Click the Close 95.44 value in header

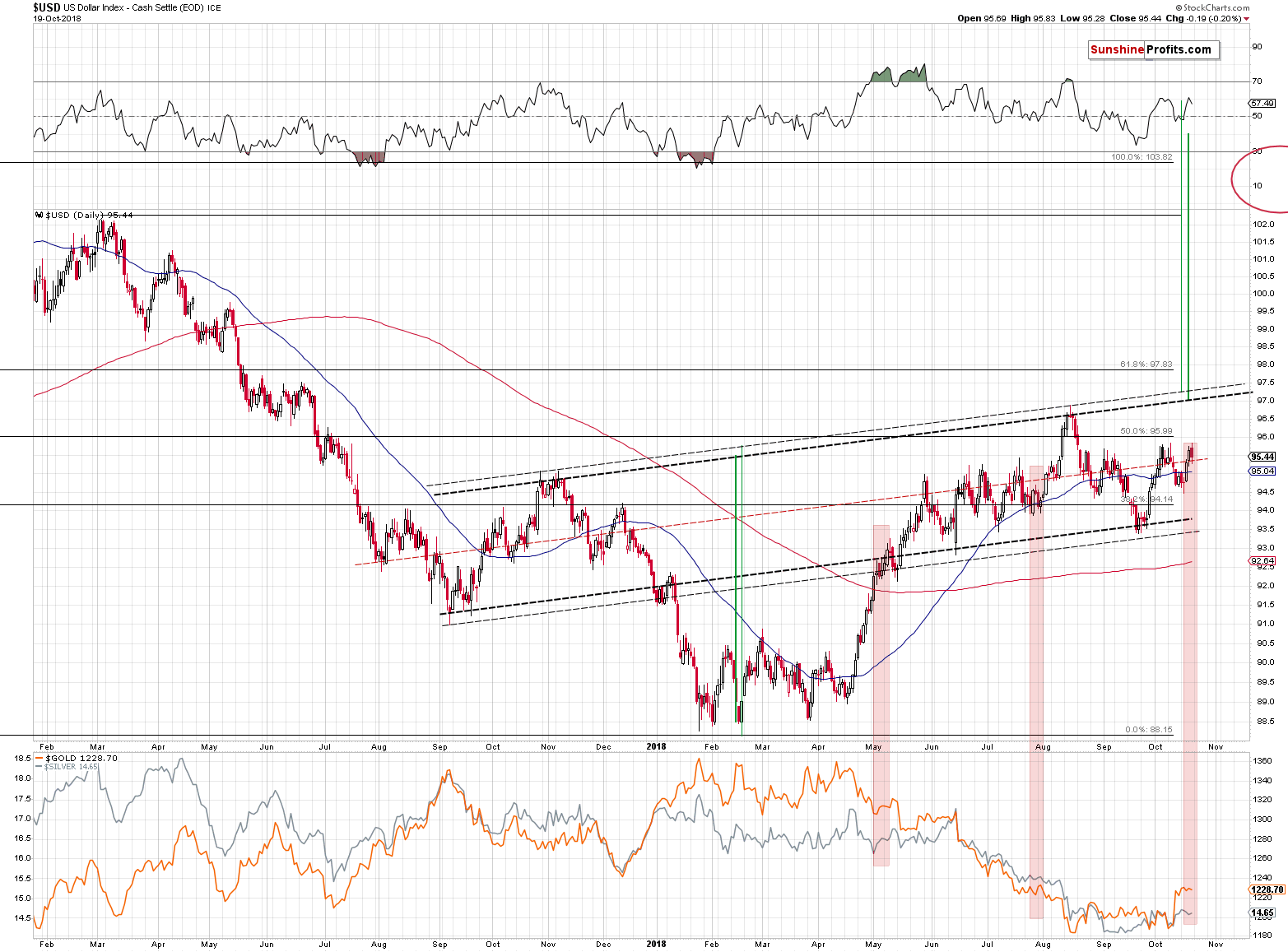point(1135,18)
